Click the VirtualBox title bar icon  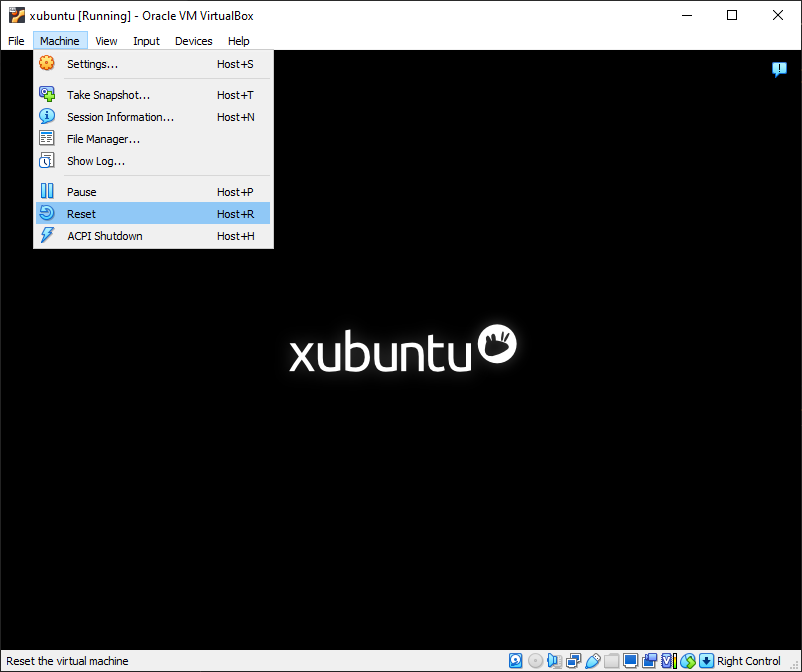(x=16, y=15)
